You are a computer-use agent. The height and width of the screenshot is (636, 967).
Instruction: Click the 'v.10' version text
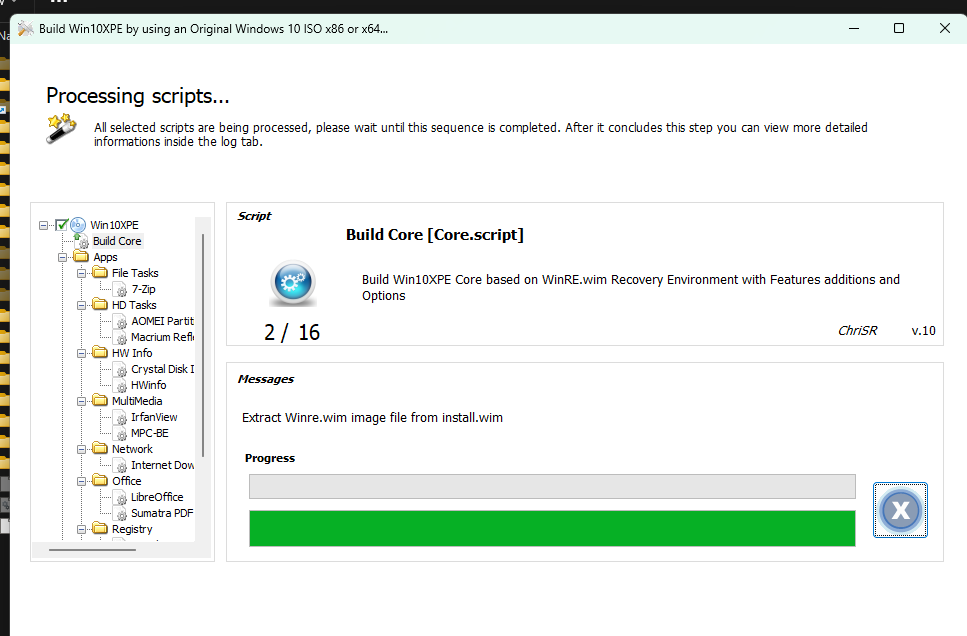(x=923, y=331)
